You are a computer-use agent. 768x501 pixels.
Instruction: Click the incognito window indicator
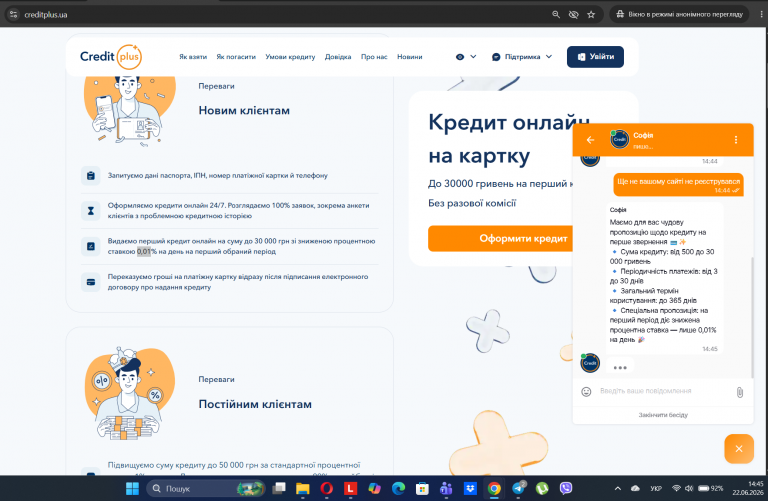point(679,15)
